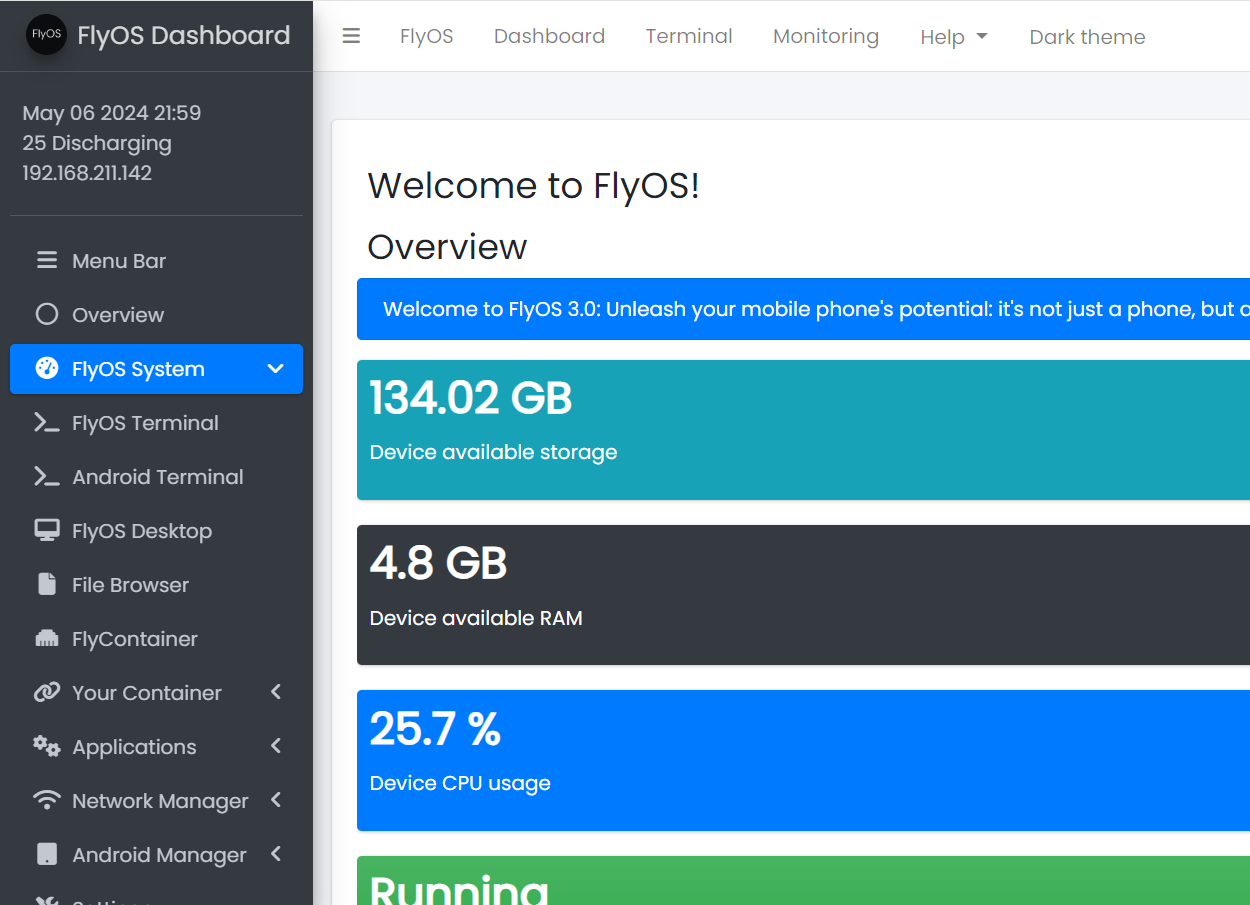
Task: Expand the Applications submenu arrow
Action: click(x=276, y=747)
